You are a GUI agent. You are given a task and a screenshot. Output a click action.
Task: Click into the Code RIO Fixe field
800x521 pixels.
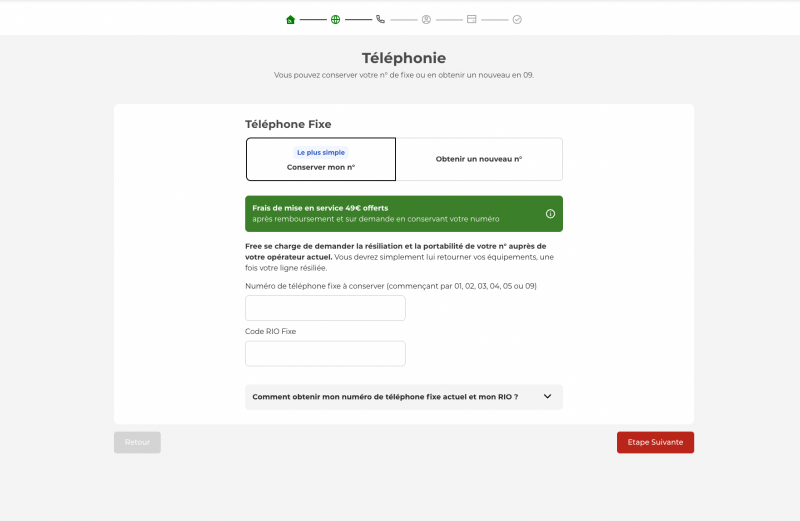(x=325, y=354)
